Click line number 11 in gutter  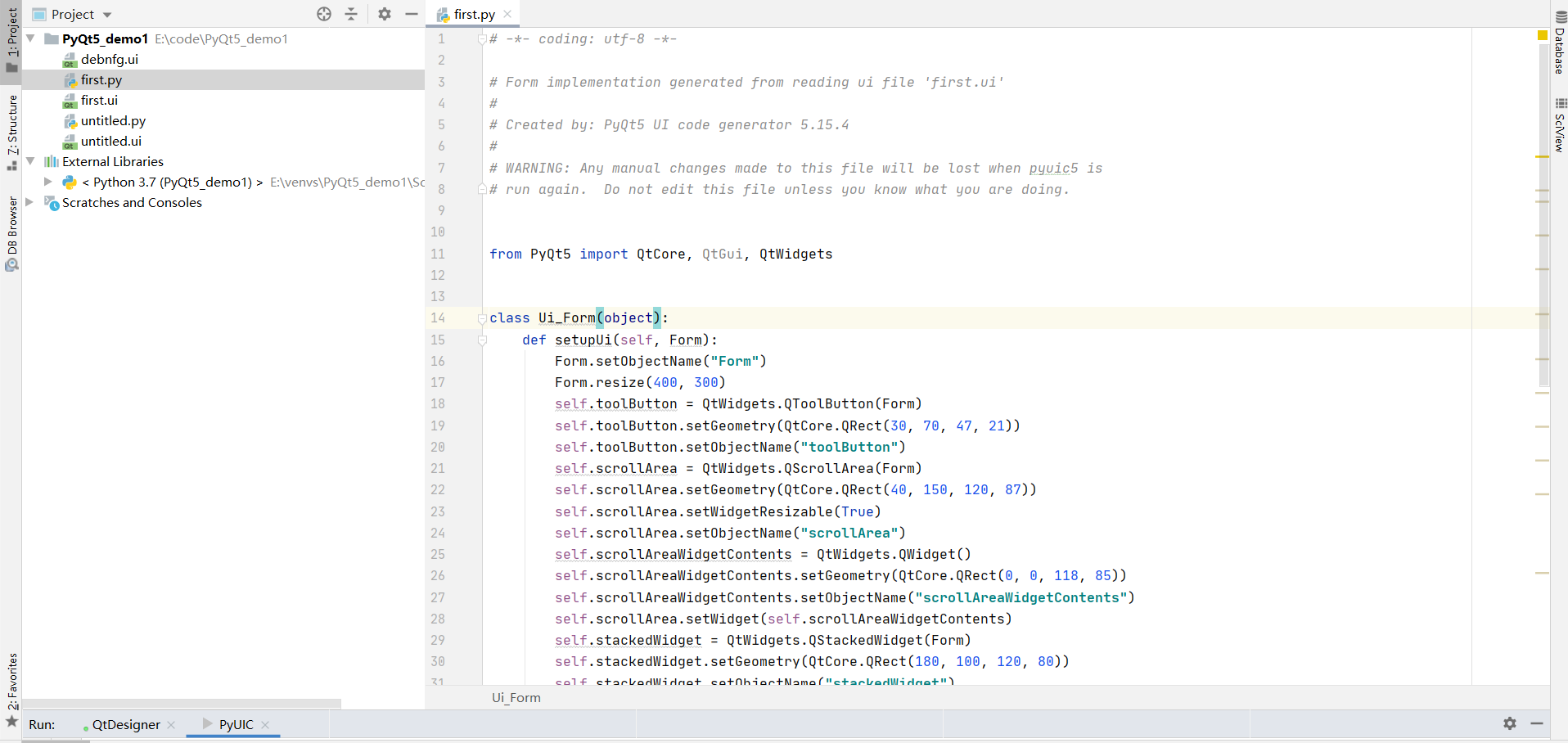[x=438, y=254]
